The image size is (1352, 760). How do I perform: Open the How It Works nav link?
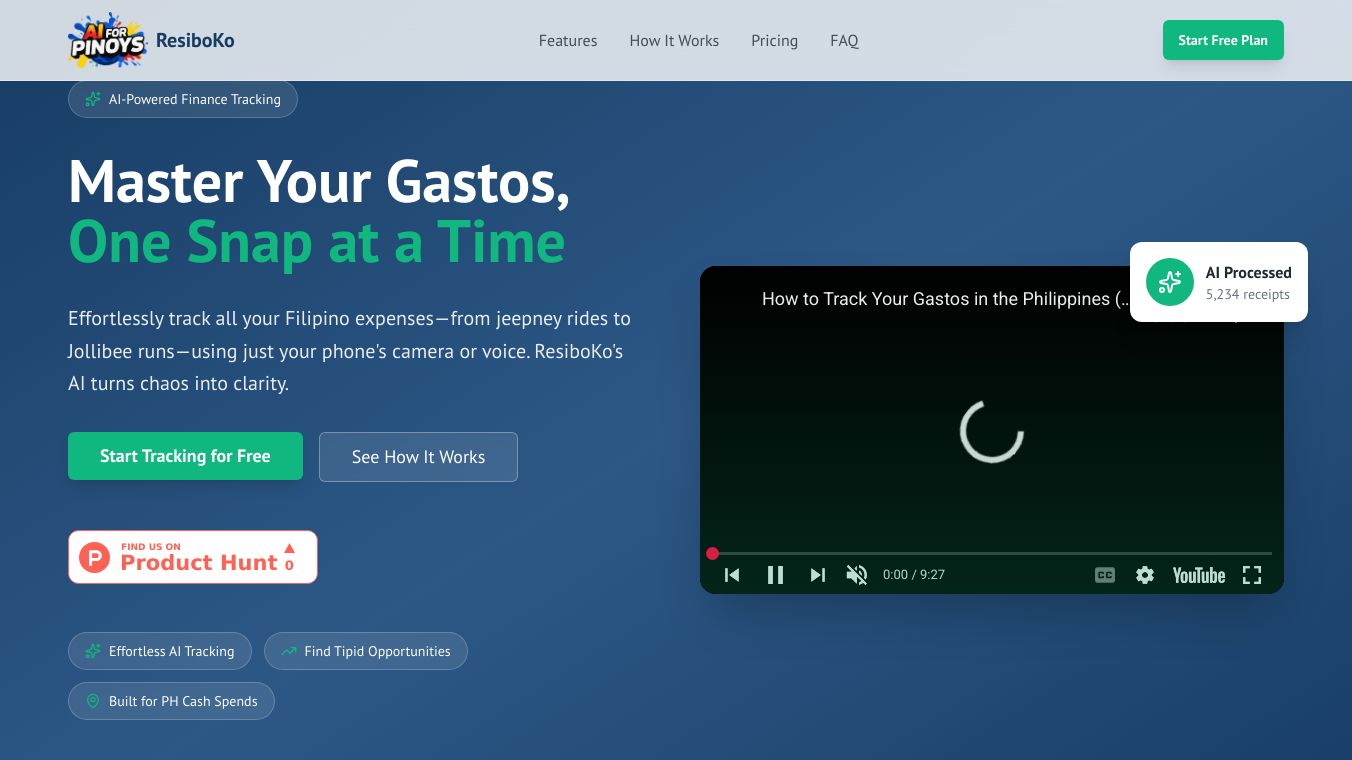(x=674, y=41)
